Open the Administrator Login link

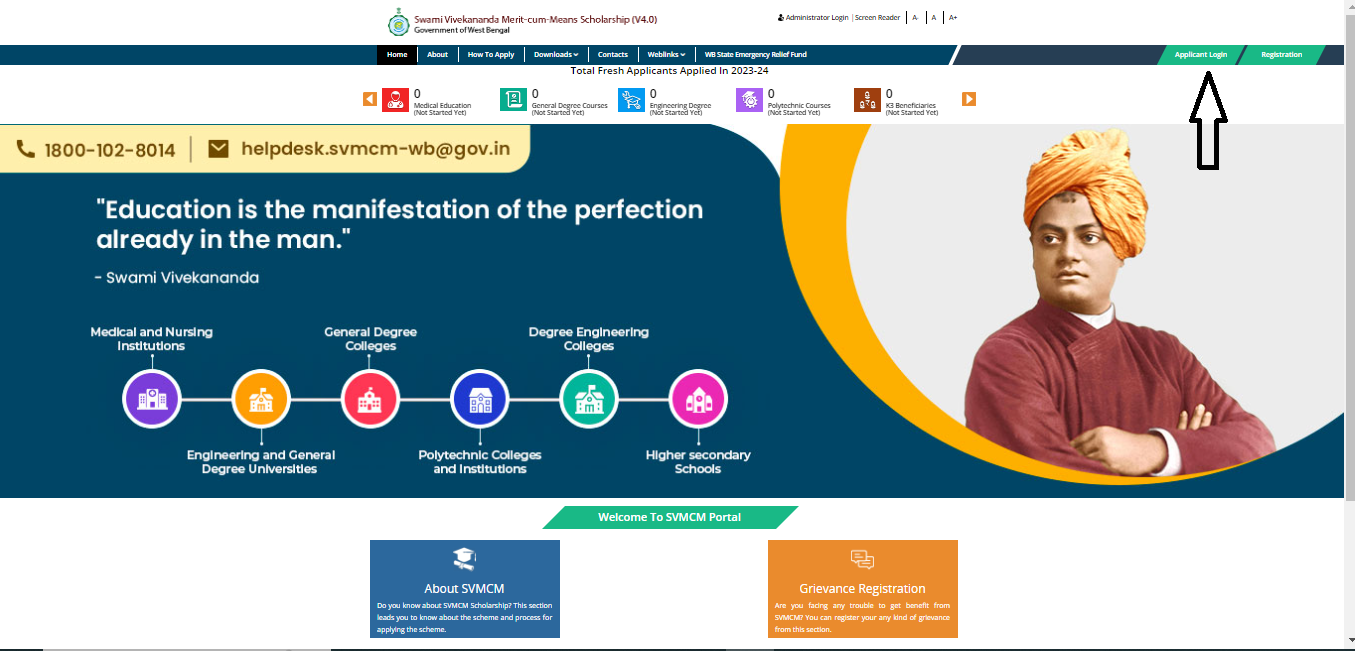[x=813, y=18]
